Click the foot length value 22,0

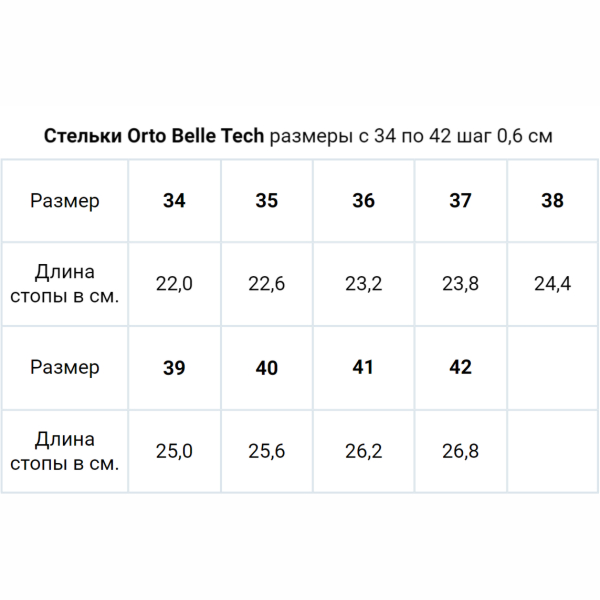174,284
